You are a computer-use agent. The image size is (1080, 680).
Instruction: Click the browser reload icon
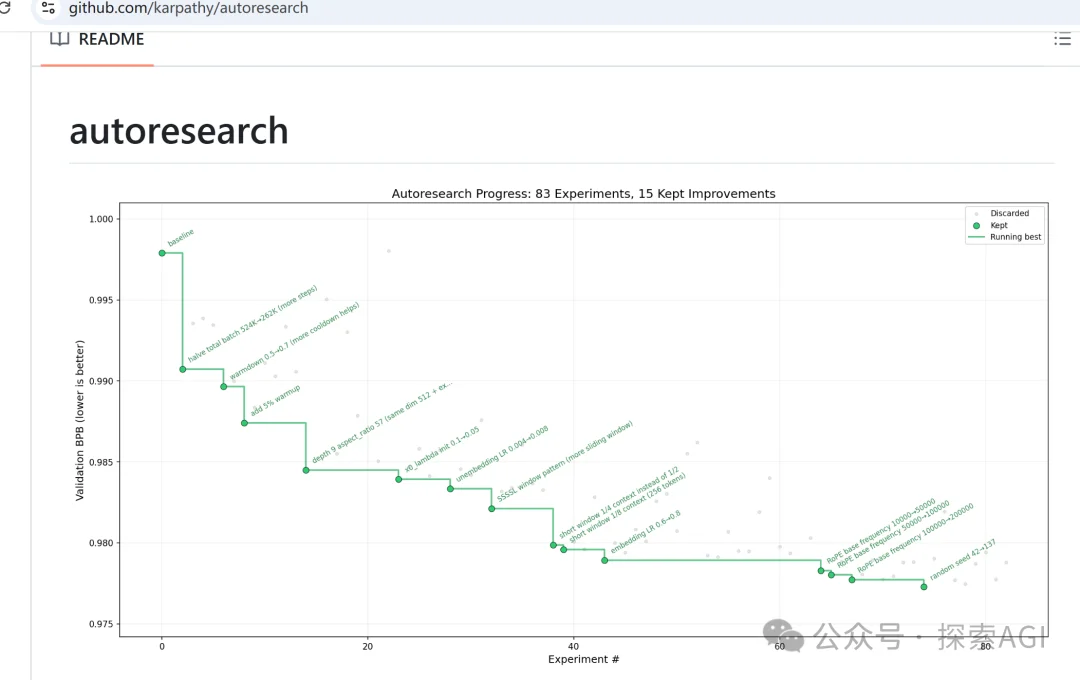click(4, 8)
